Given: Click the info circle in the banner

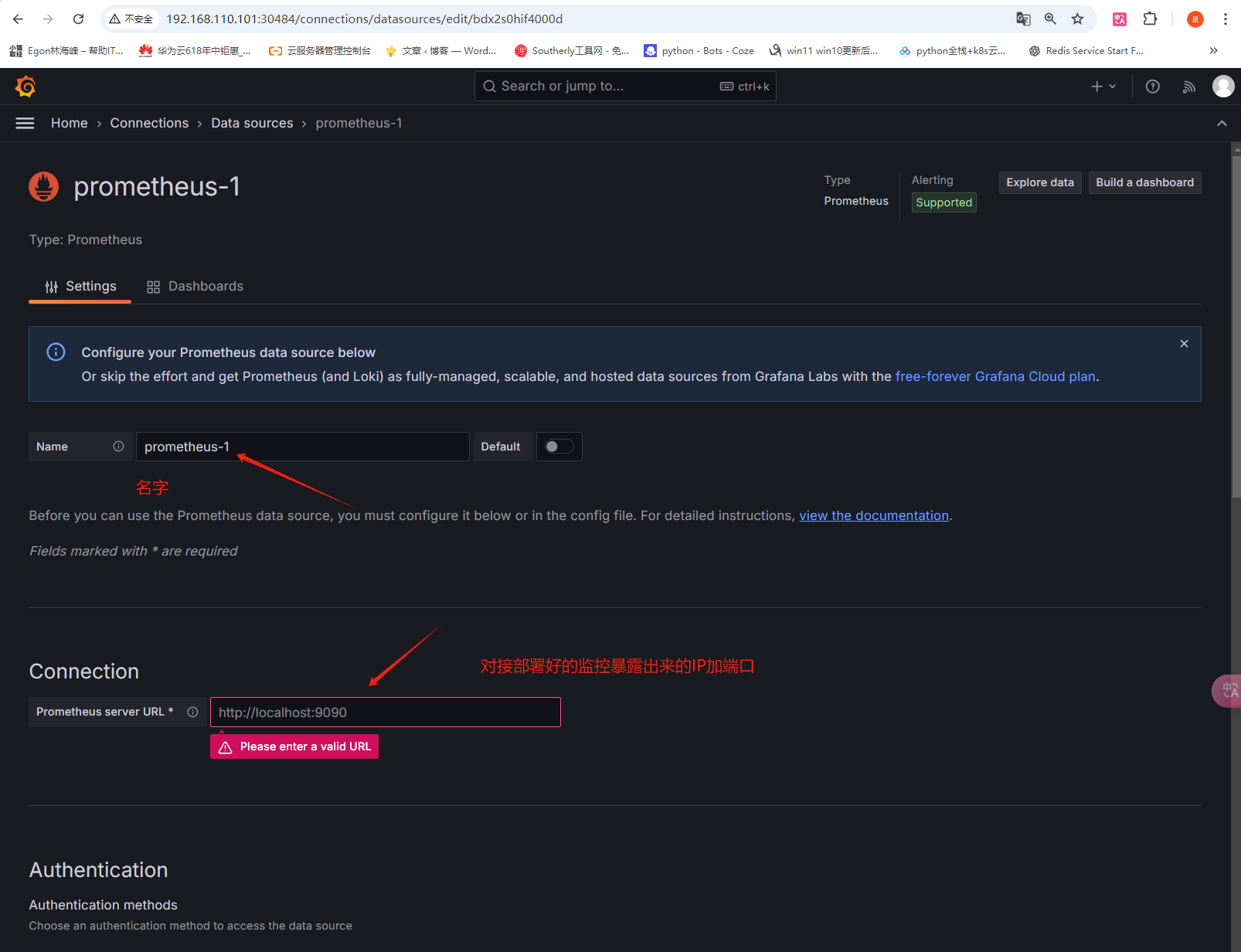Looking at the screenshot, I should point(56,352).
